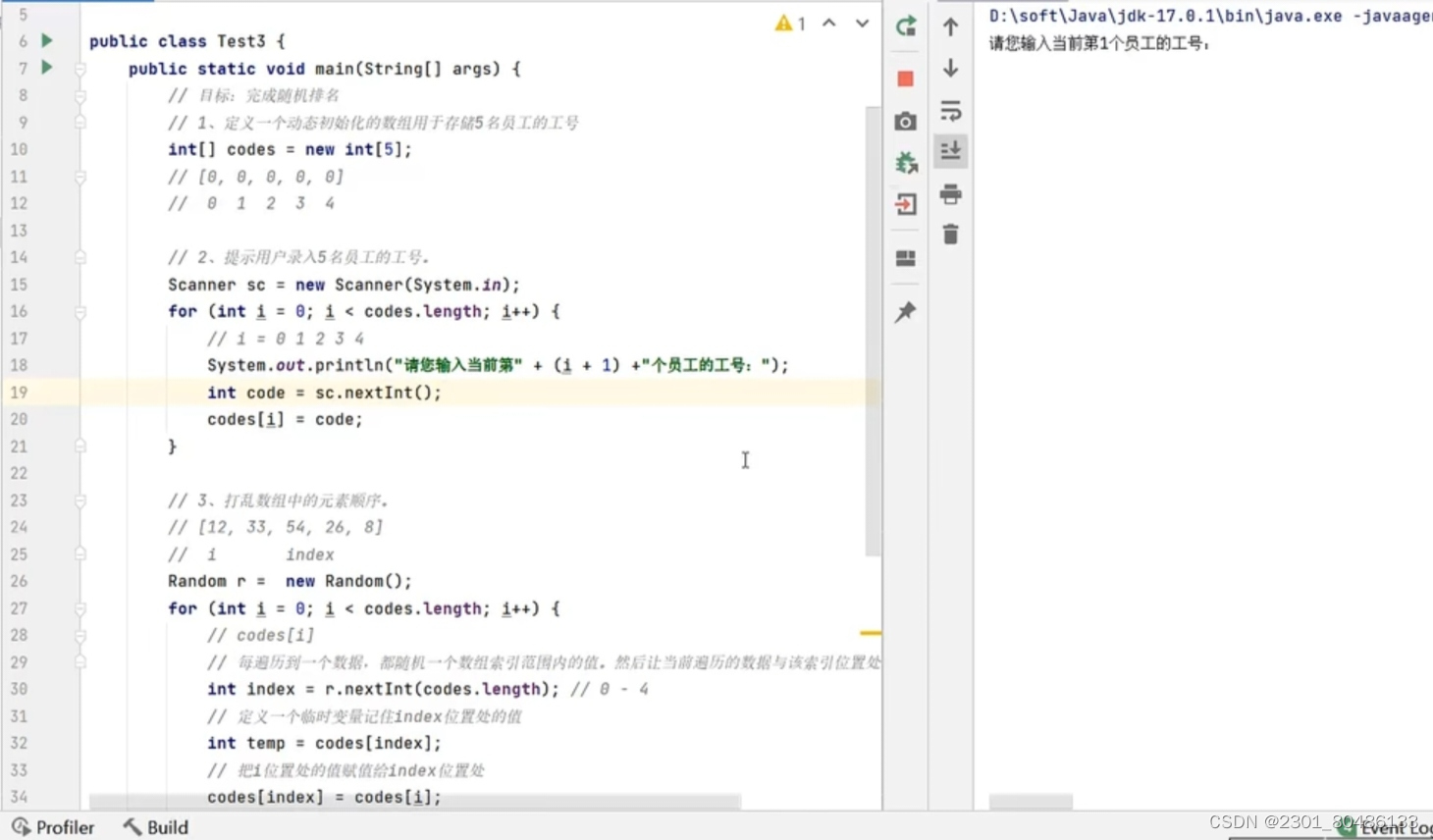Collapse the comment fold at line 28
Viewport: 1433px width, 840px height.
pyautogui.click(x=80, y=635)
